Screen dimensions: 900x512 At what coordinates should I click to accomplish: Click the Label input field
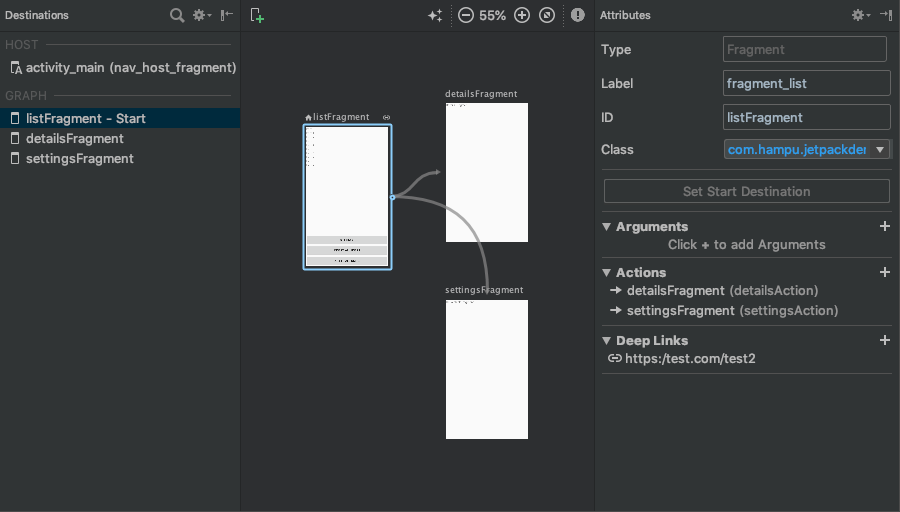tap(806, 83)
